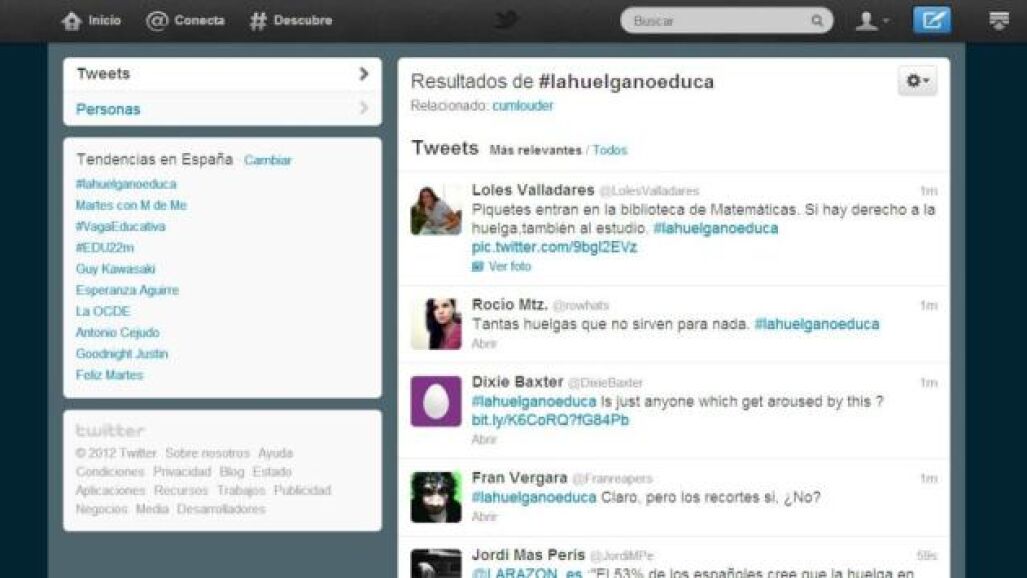The width and height of the screenshot is (1027, 578).
Task: Open Descubre via the hashtag icon
Action: tap(258, 21)
